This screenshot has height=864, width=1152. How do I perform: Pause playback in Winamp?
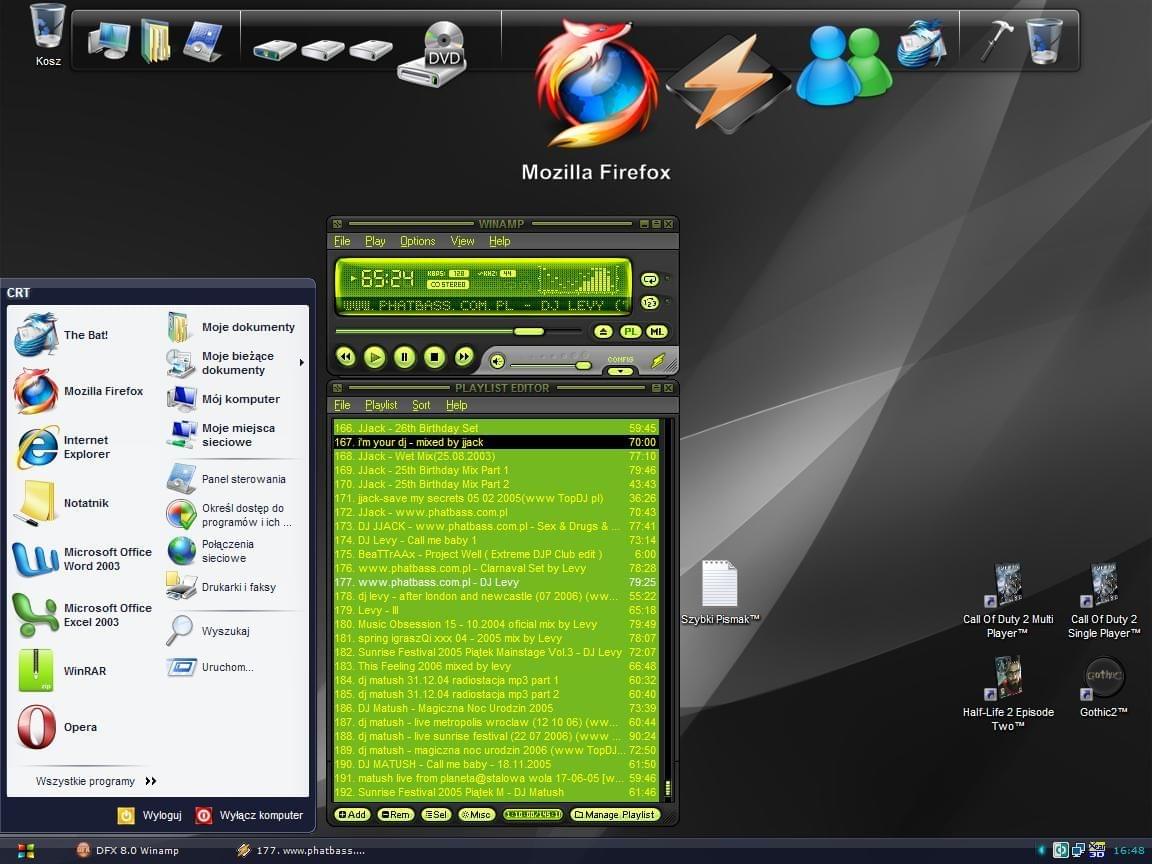pos(404,358)
